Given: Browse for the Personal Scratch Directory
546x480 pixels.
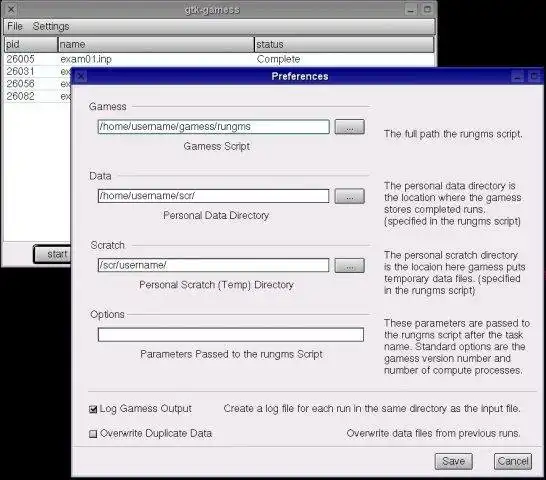Looking at the screenshot, I should click(x=350, y=265).
